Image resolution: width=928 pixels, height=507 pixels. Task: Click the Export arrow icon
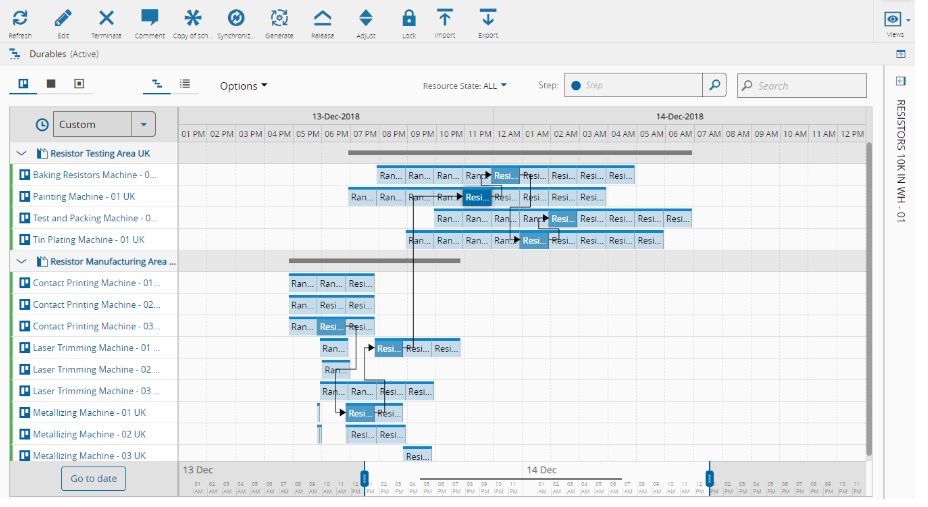488,18
